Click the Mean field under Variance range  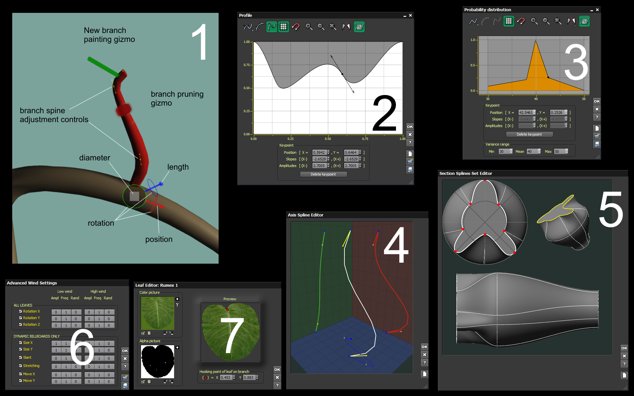pyautogui.click(x=533, y=151)
